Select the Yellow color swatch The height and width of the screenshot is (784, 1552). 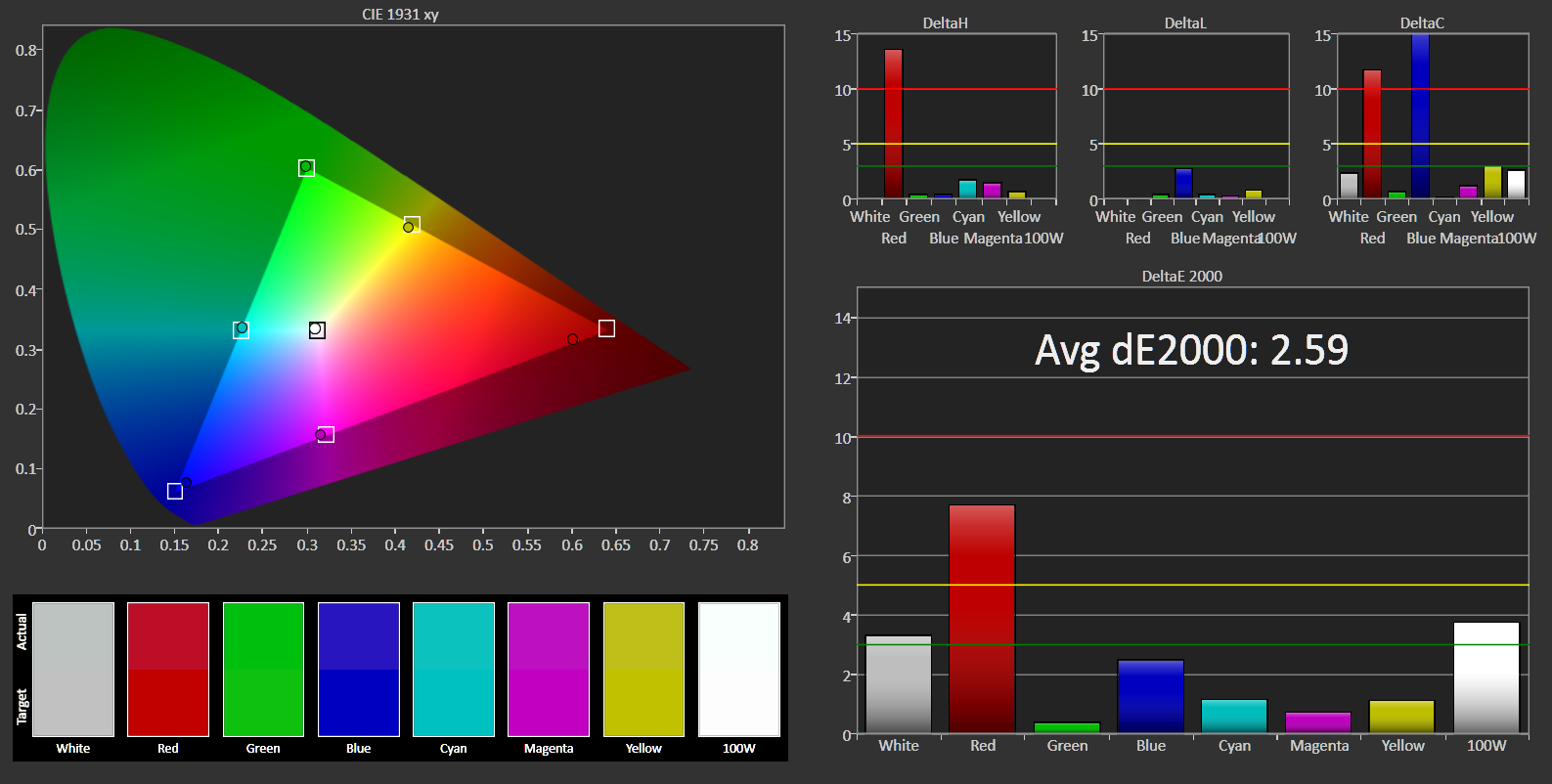643,670
